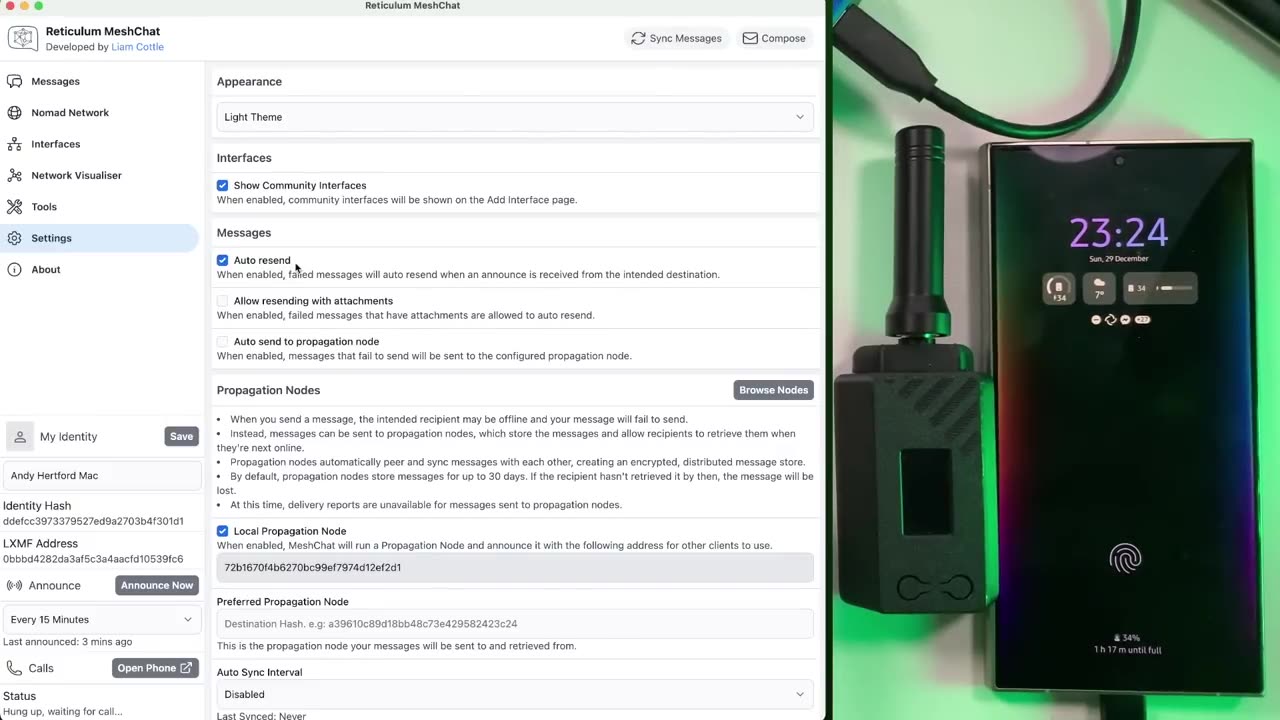Image resolution: width=1280 pixels, height=720 pixels.
Task: Click external link icon in Open Phone
Action: pos(186,668)
